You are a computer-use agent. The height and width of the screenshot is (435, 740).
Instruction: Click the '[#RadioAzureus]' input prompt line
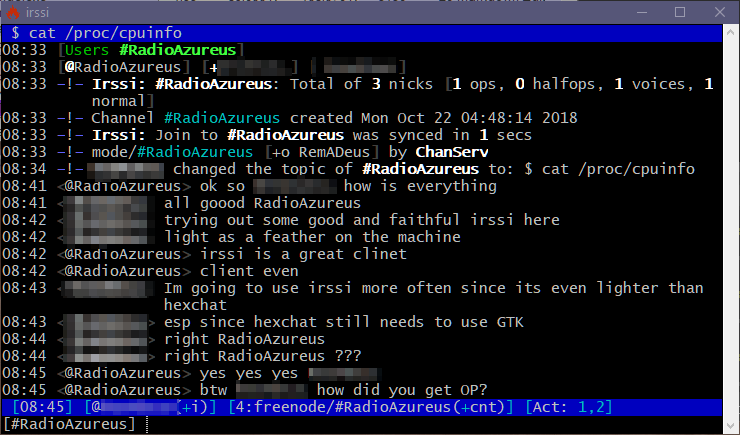362,424
